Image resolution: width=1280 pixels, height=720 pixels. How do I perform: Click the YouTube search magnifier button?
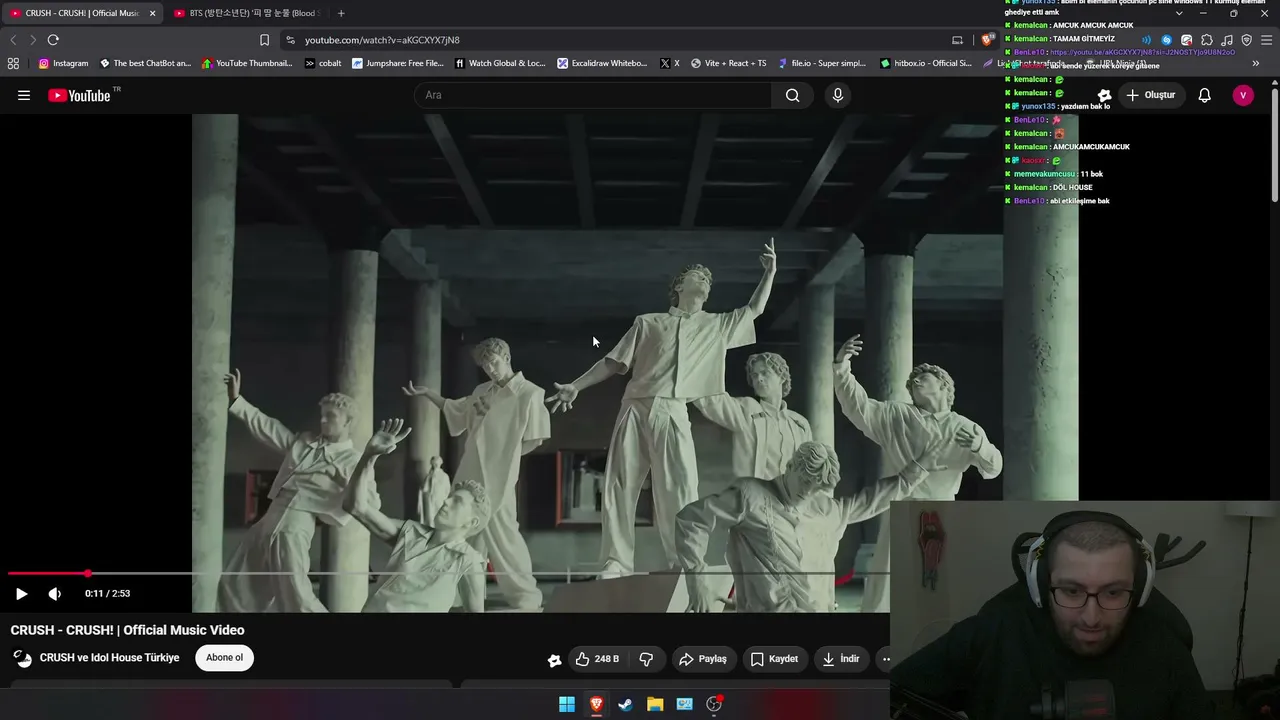pos(792,95)
